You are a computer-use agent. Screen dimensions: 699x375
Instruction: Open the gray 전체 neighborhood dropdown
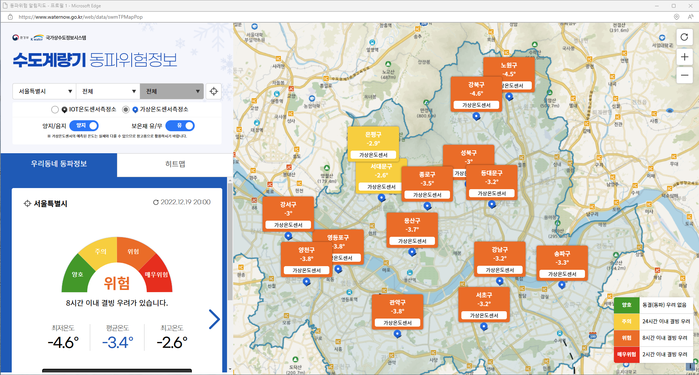click(x=172, y=91)
